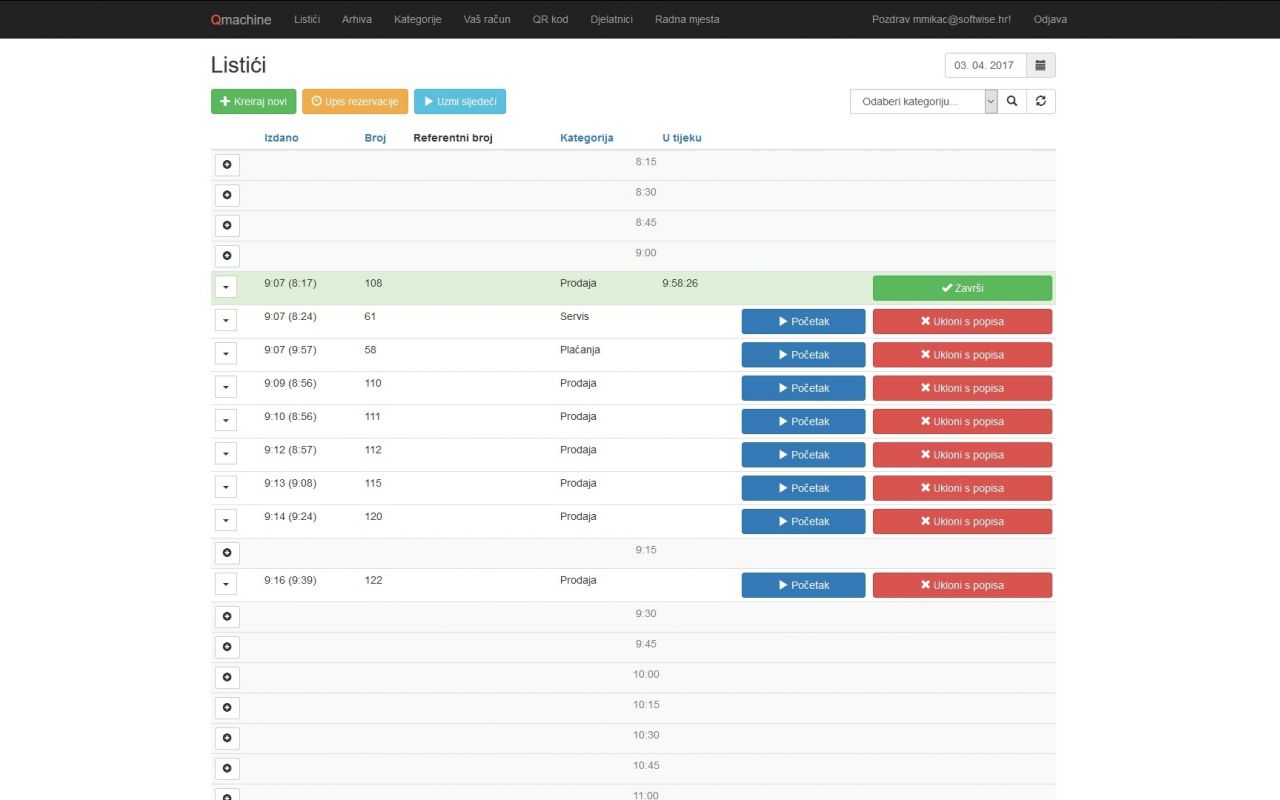Sort by the Kategorija column header
This screenshot has width=1280, height=800.
tap(587, 138)
